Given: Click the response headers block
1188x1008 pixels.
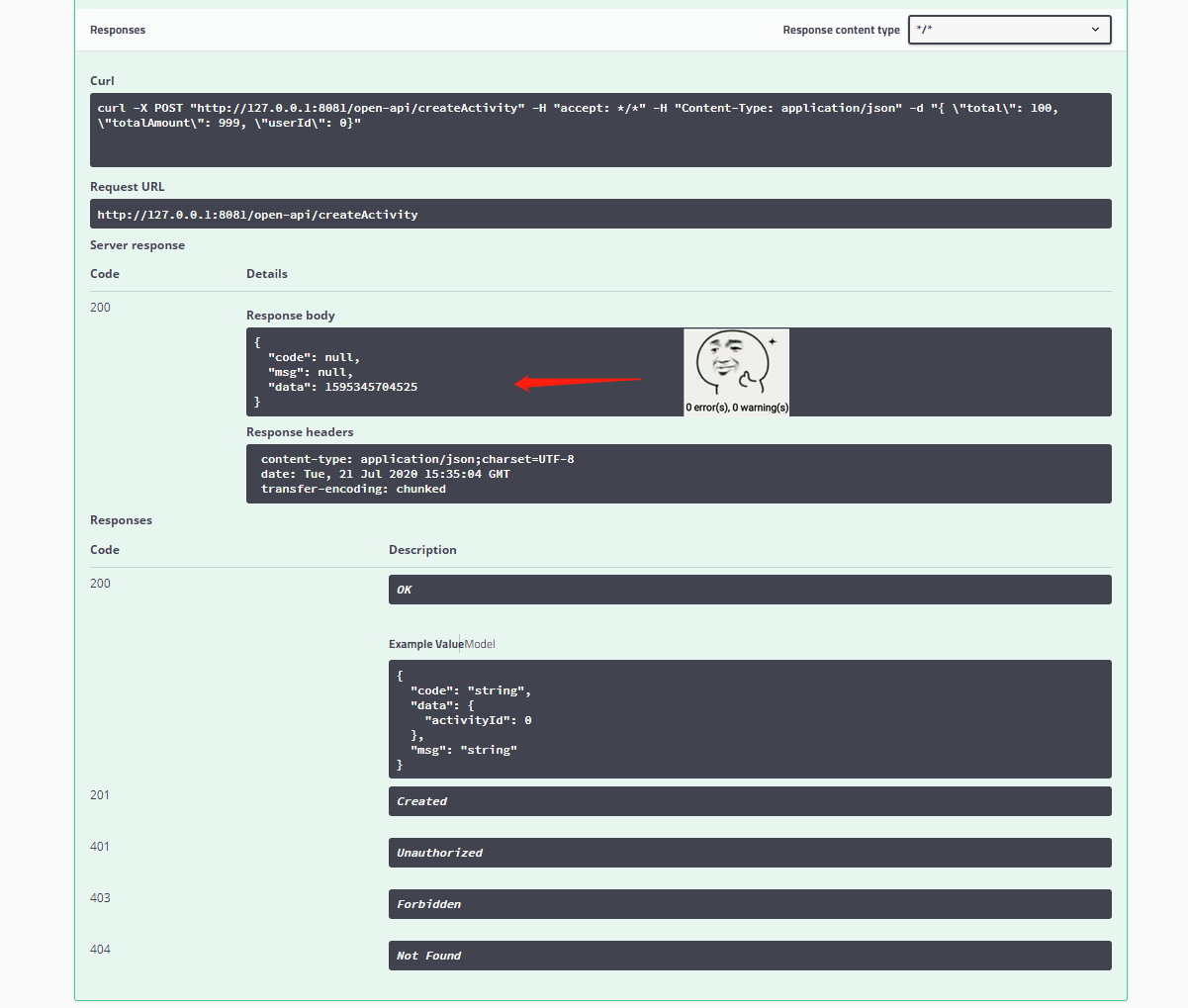Looking at the screenshot, I should pos(679,474).
